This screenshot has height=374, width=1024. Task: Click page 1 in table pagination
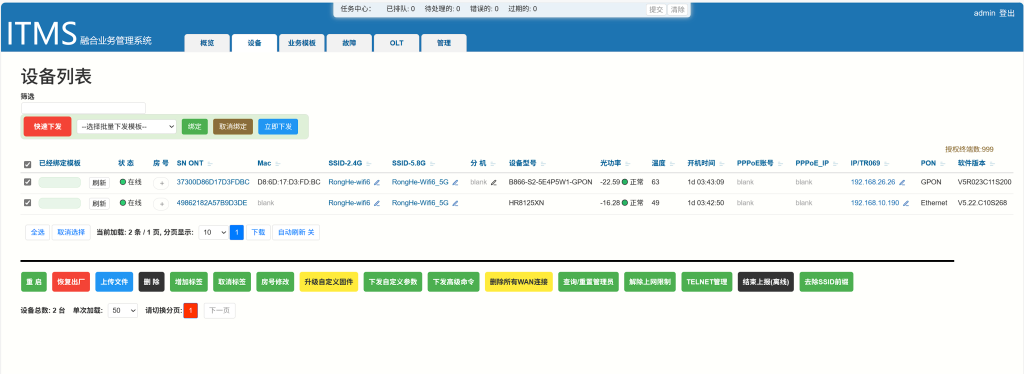click(237, 232)
